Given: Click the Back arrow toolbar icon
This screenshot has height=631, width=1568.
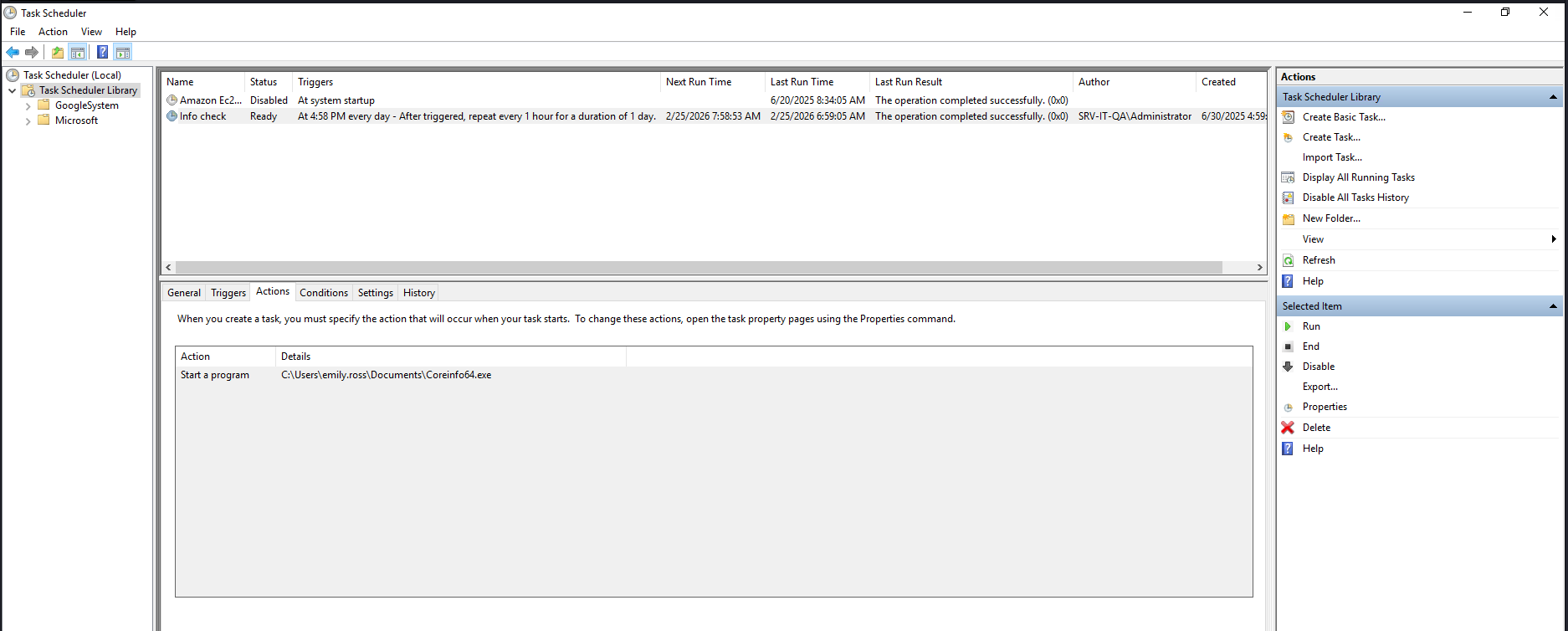Looking at the screenshot, I should [13, 52].
